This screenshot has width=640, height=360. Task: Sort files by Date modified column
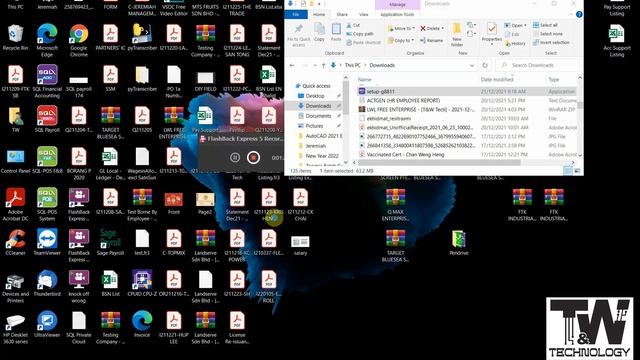coord(497,80)
